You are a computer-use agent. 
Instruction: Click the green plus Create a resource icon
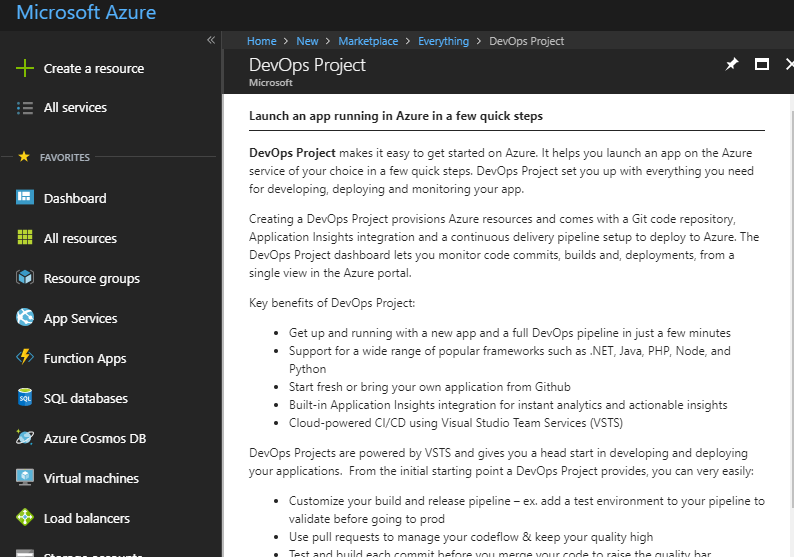tap(25, 68)
